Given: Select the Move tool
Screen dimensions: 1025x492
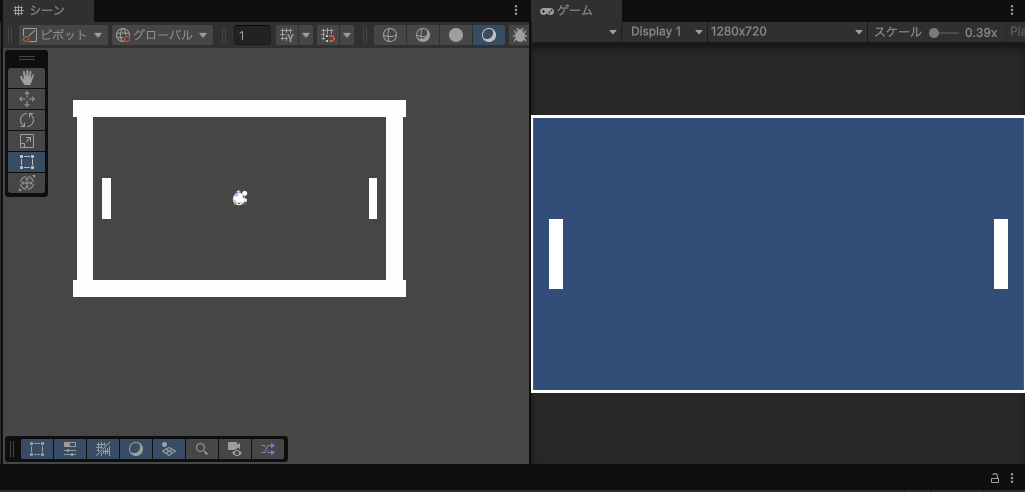Looking at the screenshot, I should (x=27, y=99).
